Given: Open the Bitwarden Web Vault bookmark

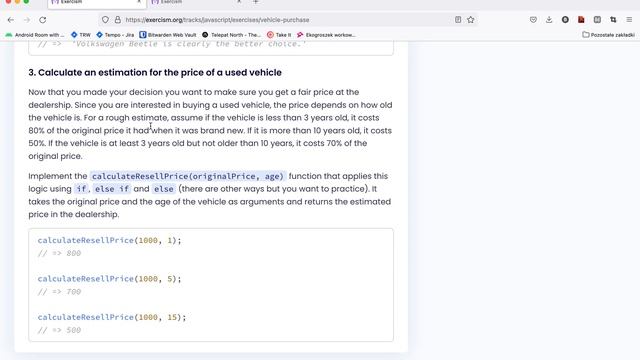Looking at the screenshot, I should click(168, 35).
